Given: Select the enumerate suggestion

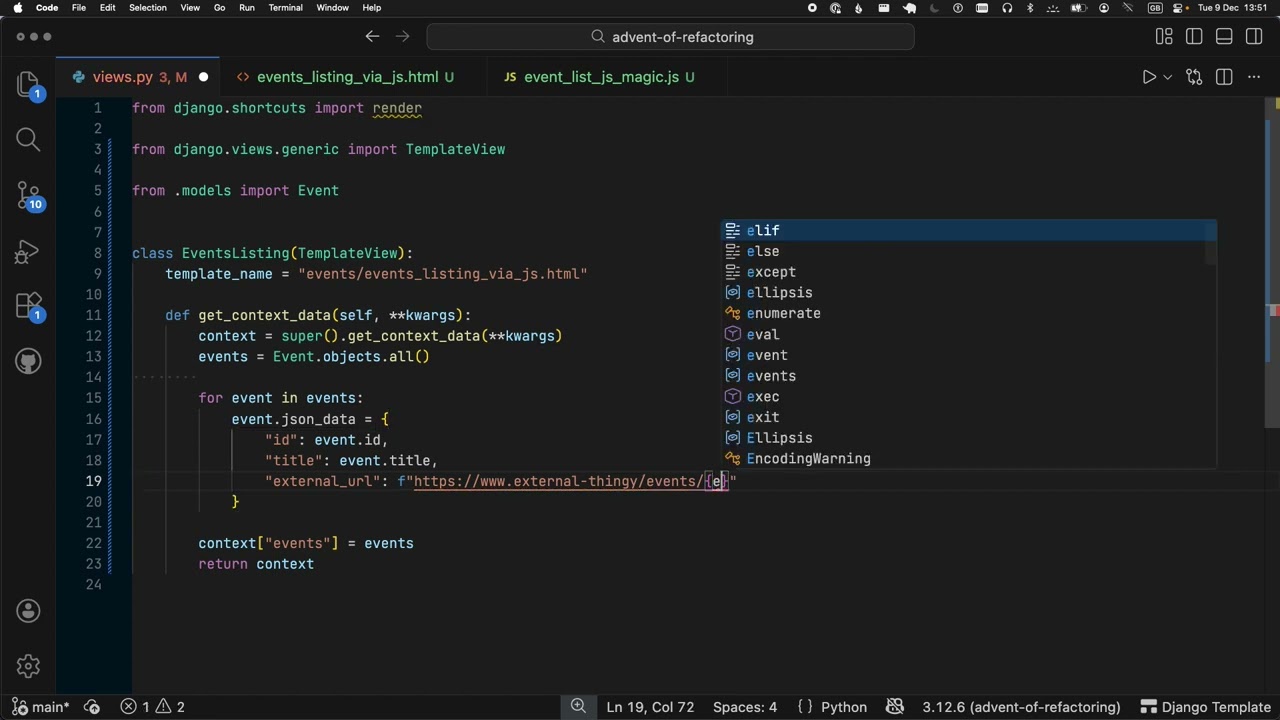Looking at the screenshot, I should tap(969, 313).
